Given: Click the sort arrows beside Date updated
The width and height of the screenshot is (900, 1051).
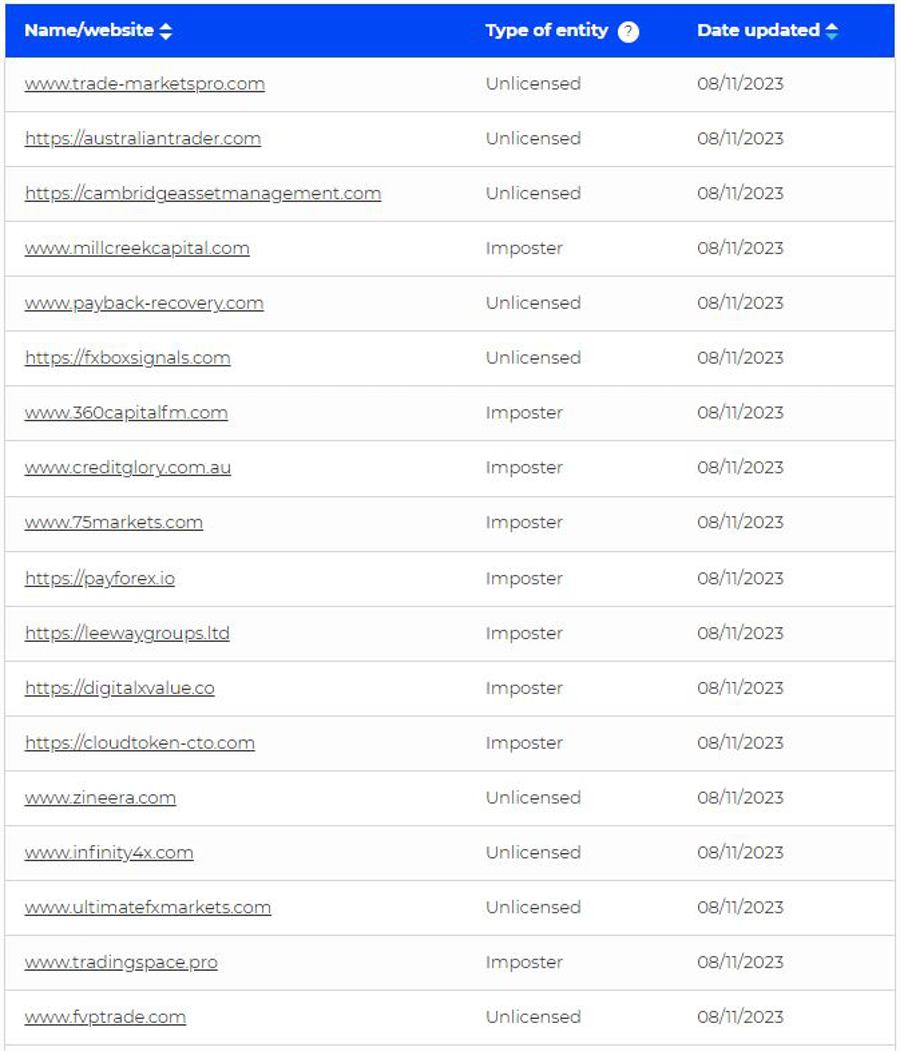Looking at the screenshot, I should pyautogui.click(x=831, y=31).
